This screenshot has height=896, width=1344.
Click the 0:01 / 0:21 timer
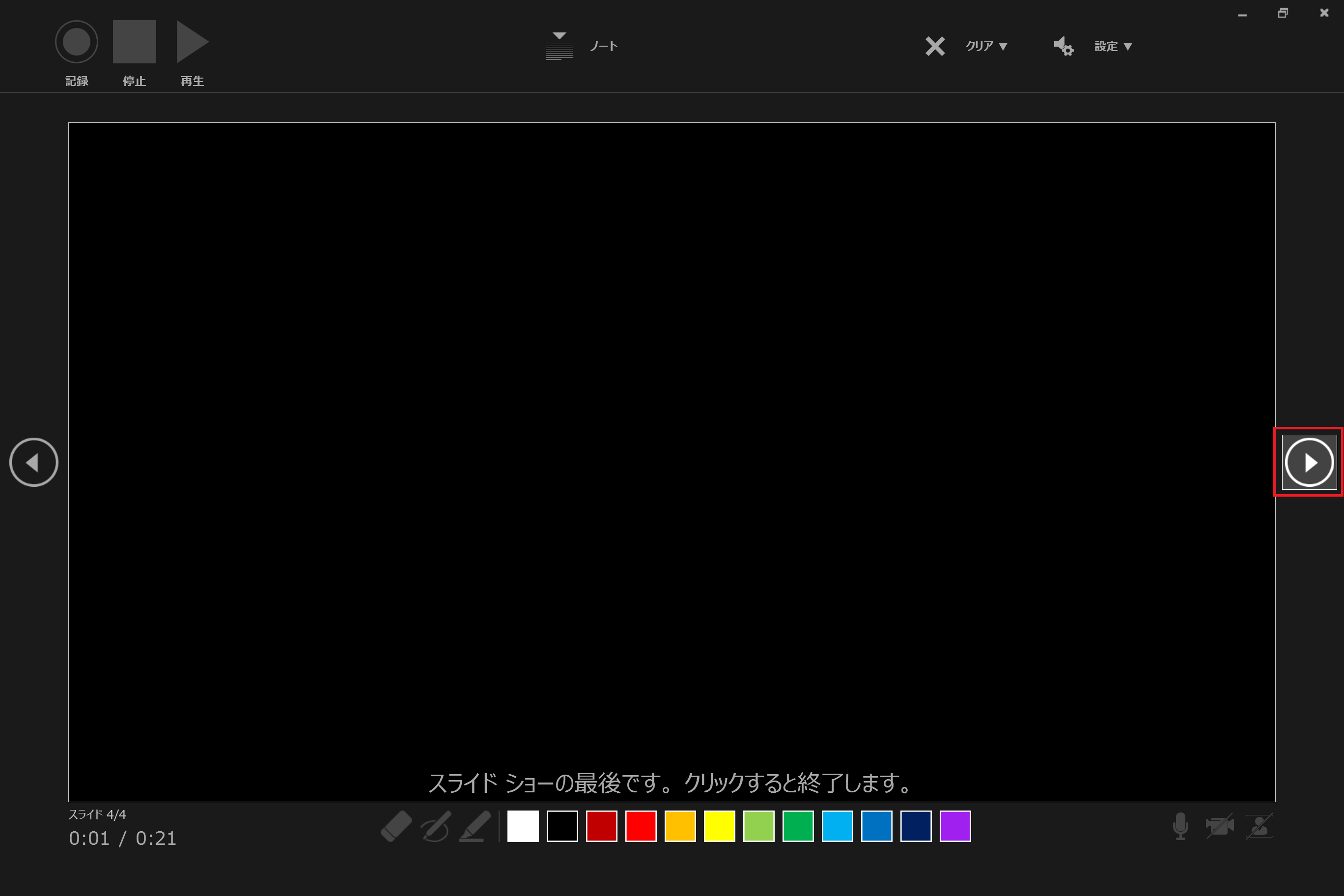coord(123,839)
